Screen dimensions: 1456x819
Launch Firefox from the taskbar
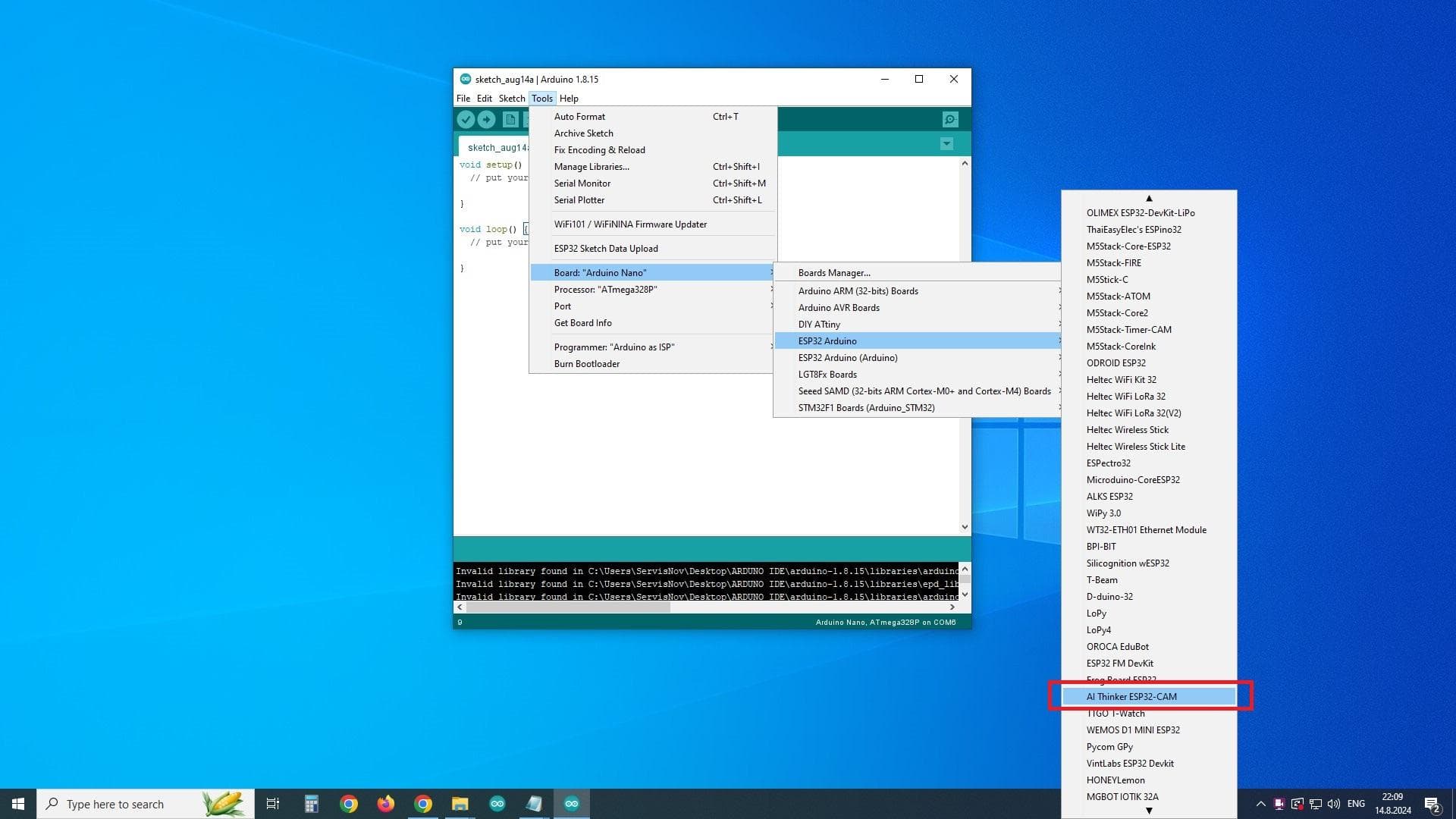pos(386,804)
